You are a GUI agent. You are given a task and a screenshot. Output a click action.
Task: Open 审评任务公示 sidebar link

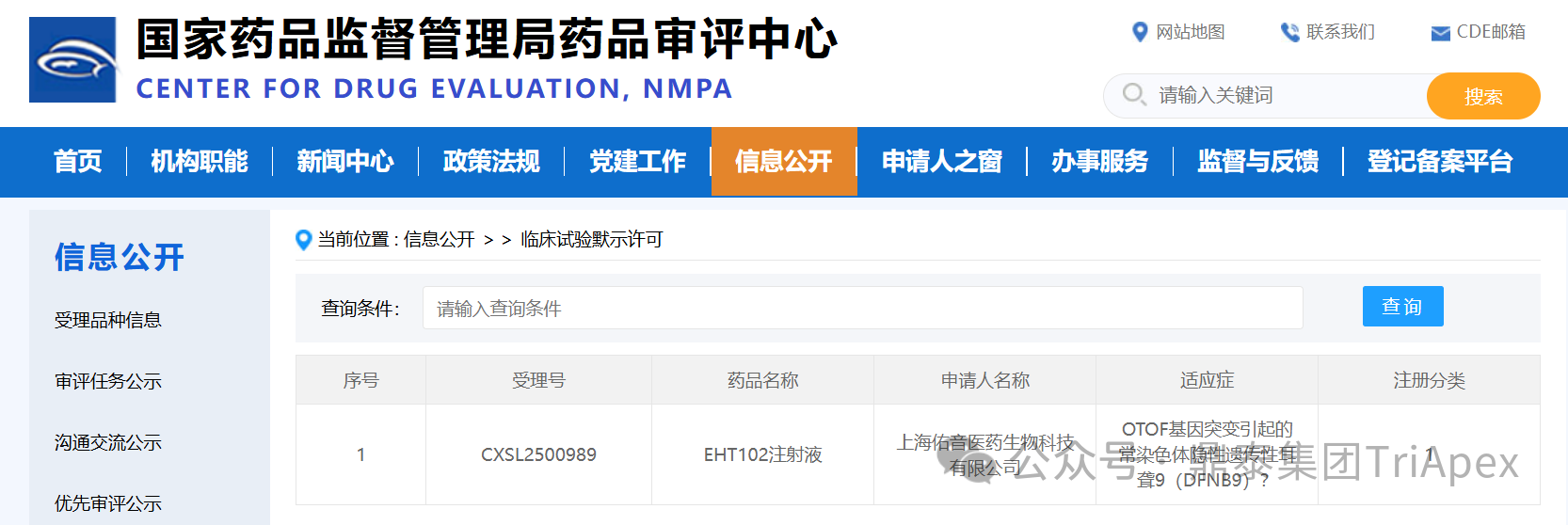[x=108, y=382]
